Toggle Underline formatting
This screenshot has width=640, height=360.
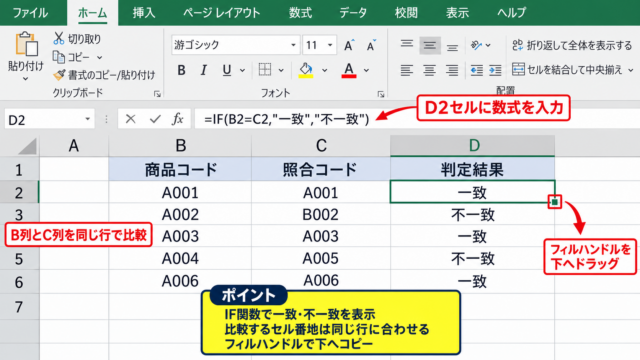coord(227,70)
